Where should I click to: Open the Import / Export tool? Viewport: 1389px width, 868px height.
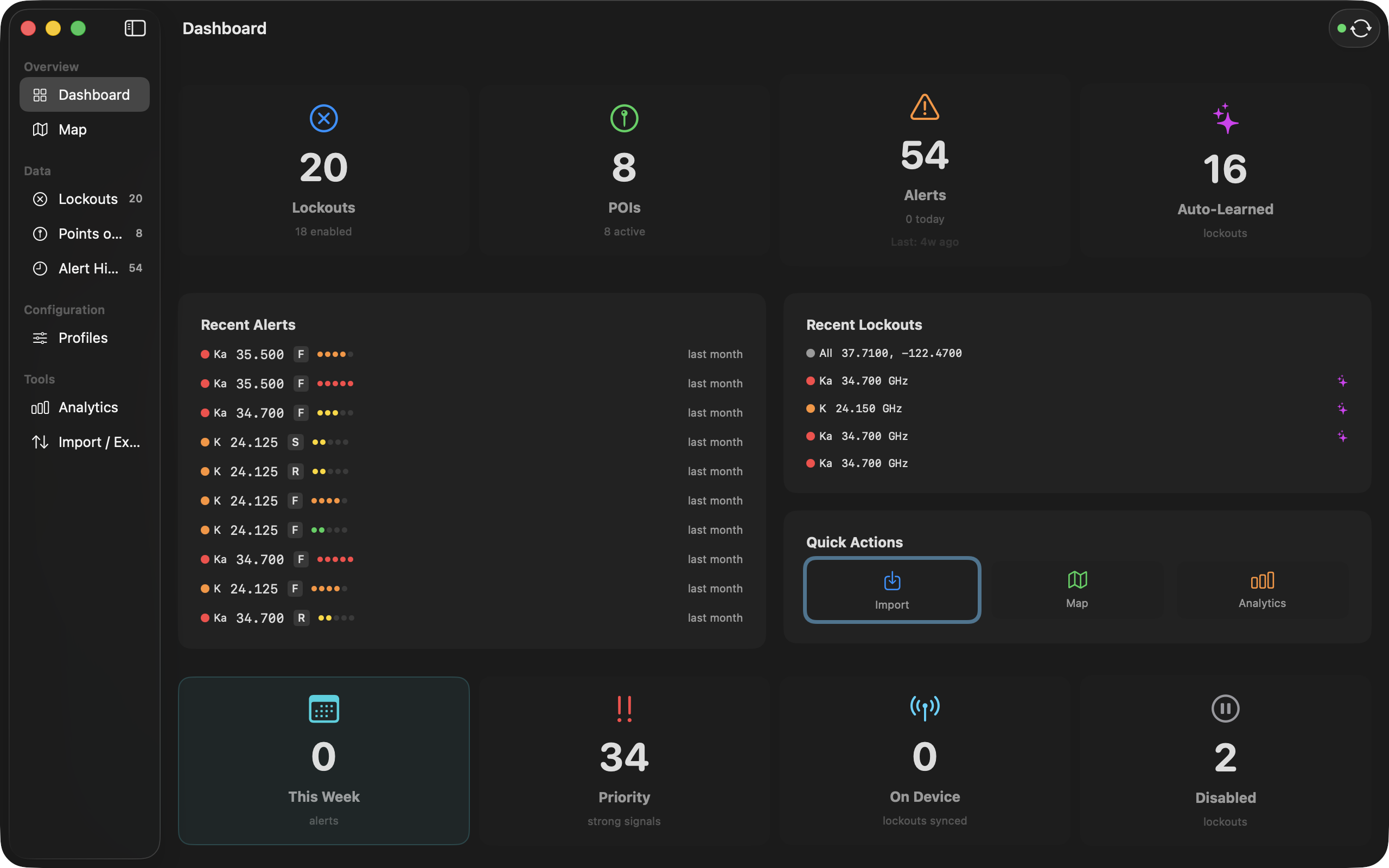point(99,442)
